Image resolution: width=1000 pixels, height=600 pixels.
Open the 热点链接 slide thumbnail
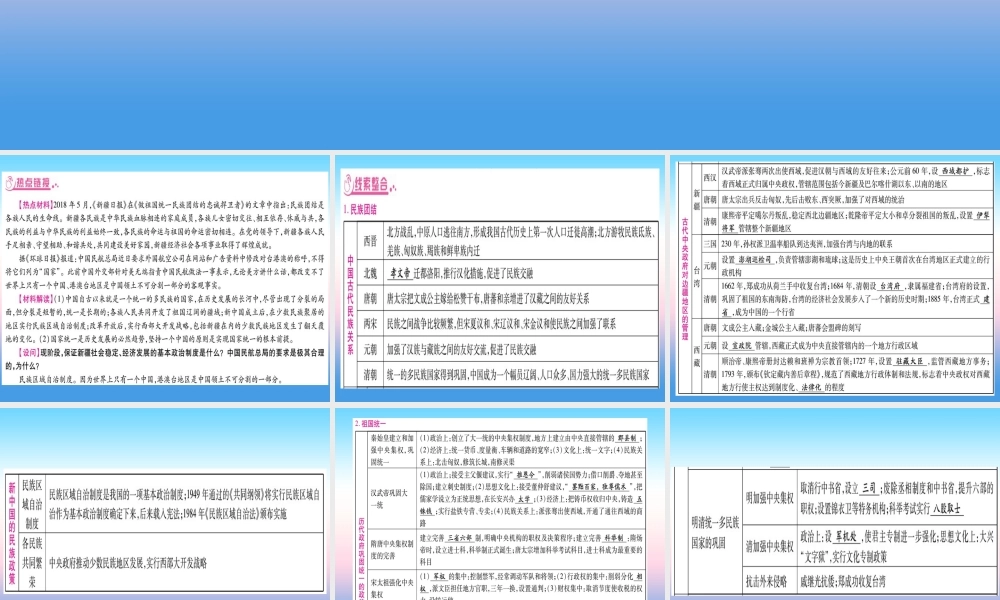(x=165, y=278)
